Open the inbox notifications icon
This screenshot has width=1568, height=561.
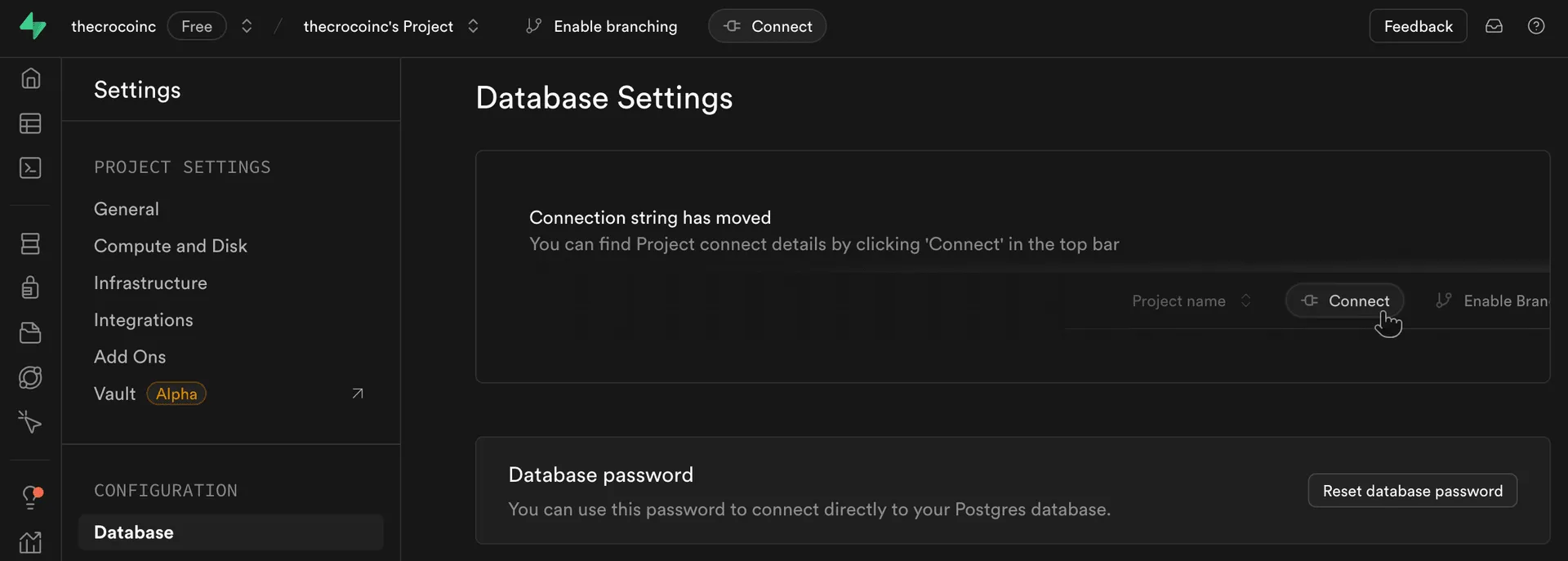click(1494, 26)
